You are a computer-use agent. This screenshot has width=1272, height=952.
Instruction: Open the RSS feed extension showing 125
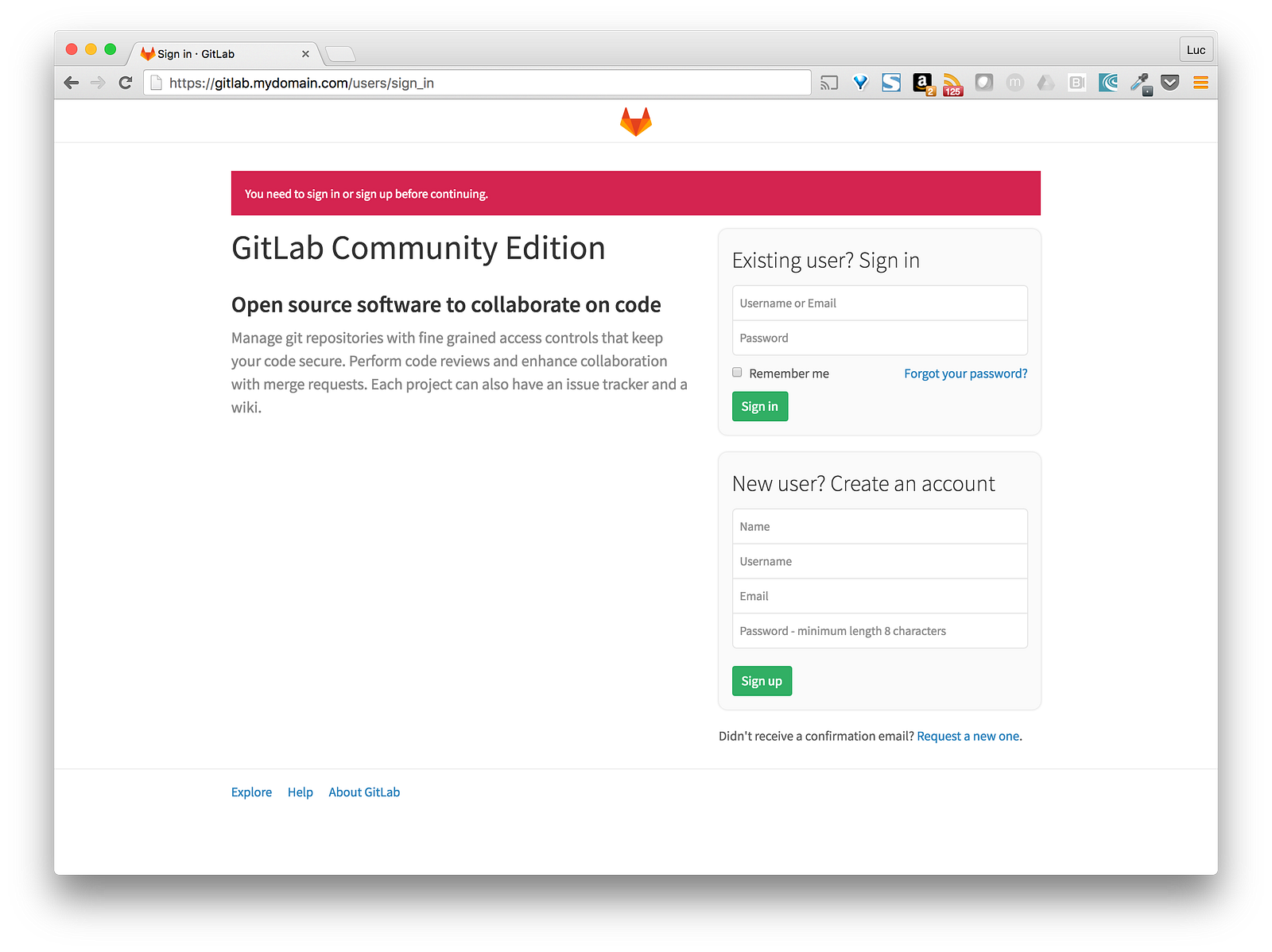tap(953, 84)
